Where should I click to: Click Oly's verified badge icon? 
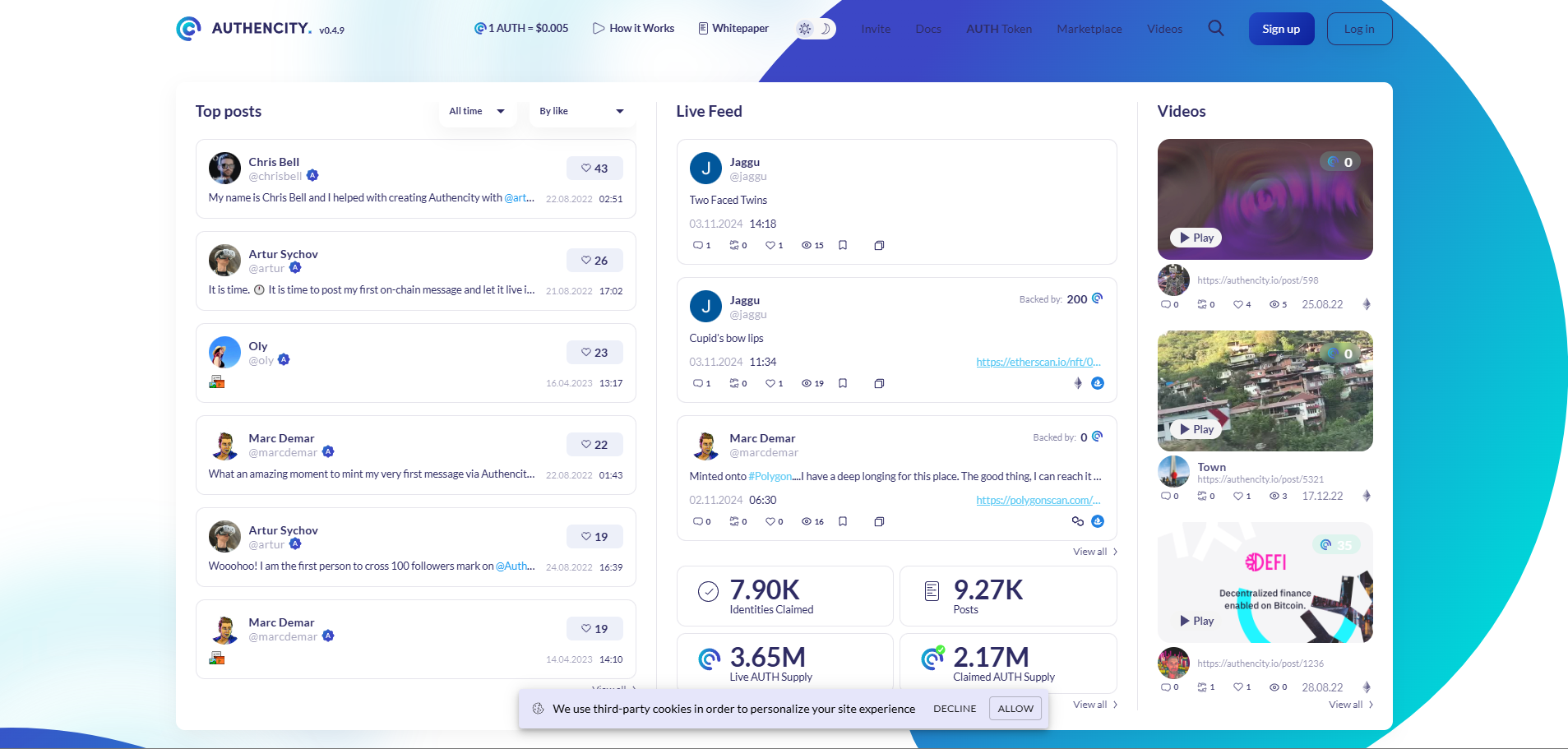284,359
